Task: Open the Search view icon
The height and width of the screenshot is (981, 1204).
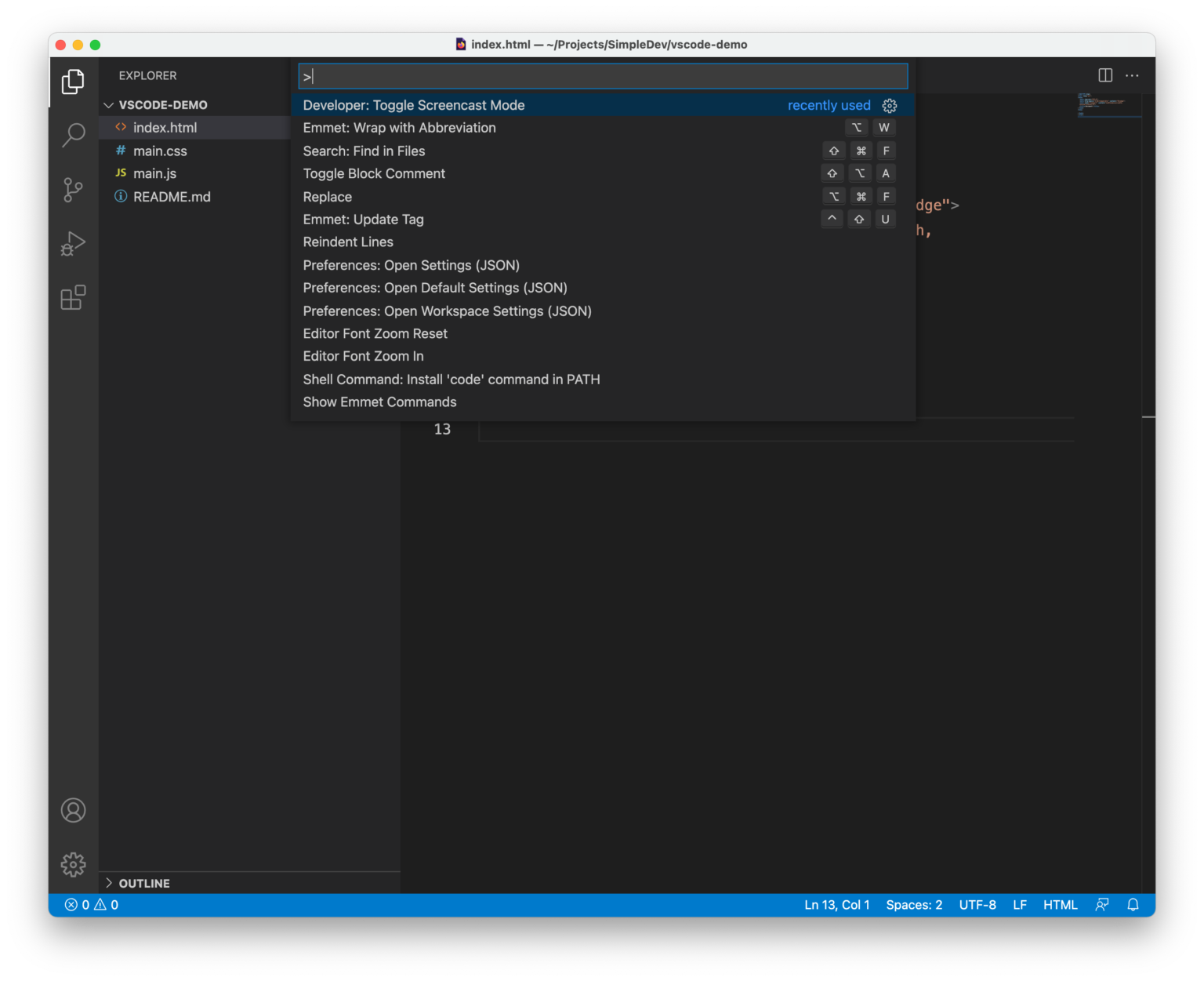Action: pos(73,136)
